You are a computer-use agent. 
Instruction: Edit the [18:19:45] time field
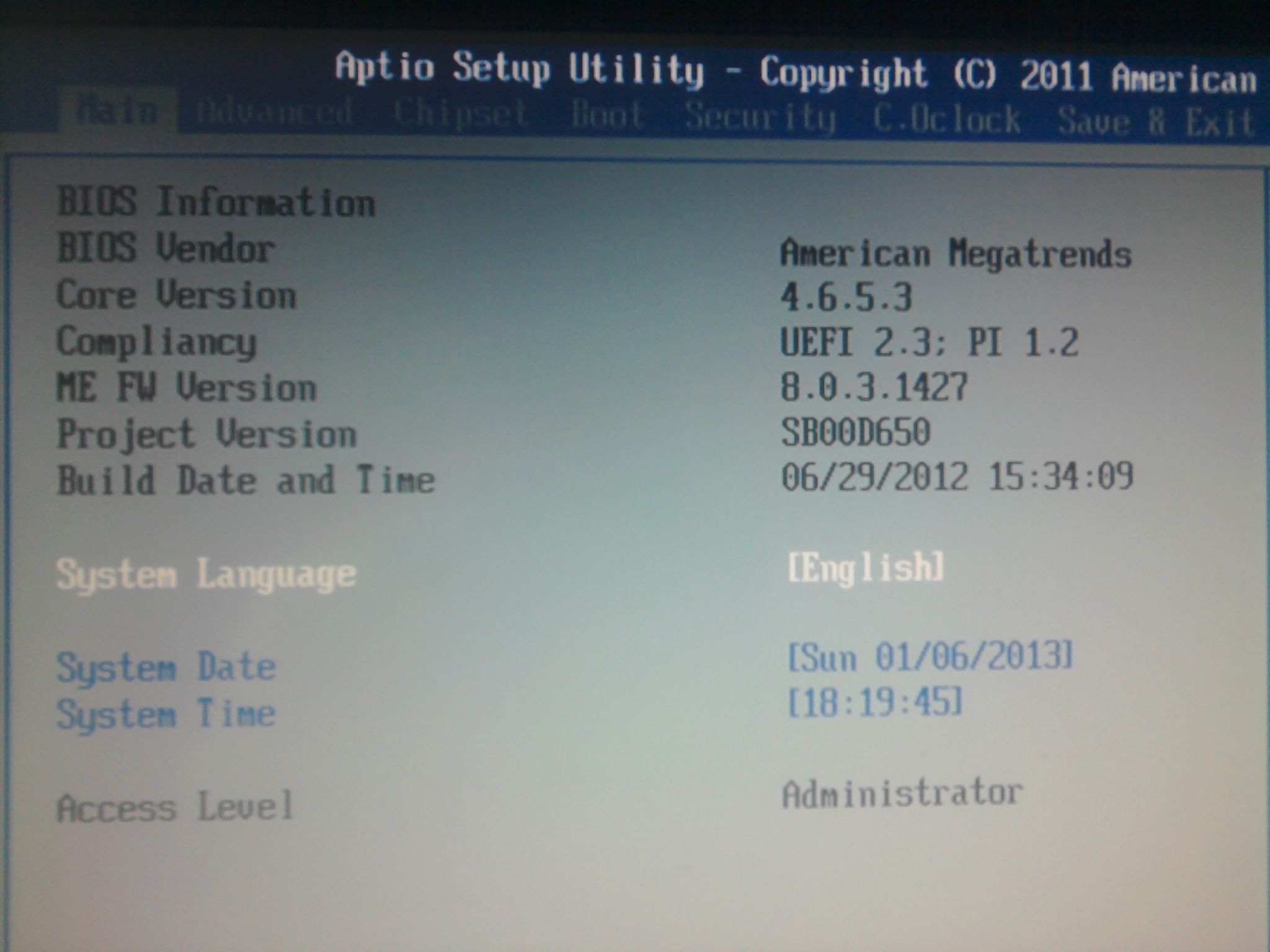[875, 703]
